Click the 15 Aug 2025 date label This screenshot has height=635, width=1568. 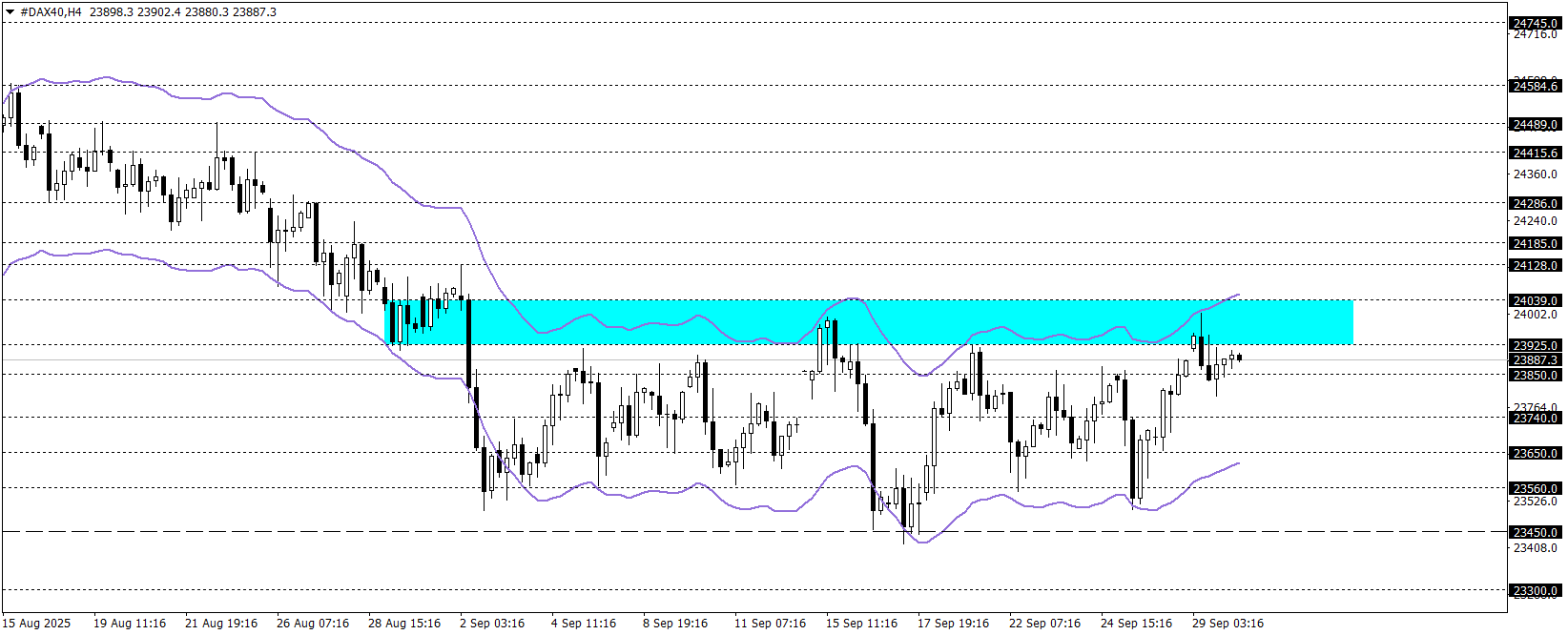pos(37,624)
